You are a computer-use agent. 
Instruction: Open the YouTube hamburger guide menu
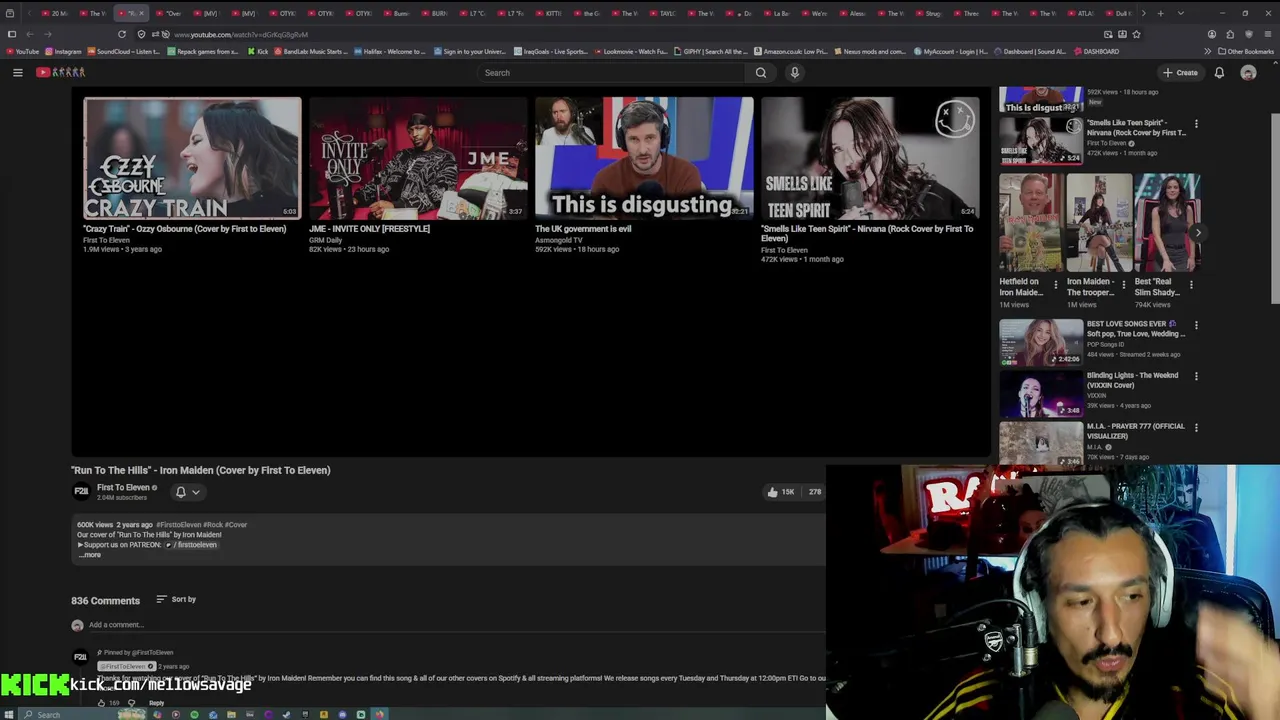tap(17, 72)
